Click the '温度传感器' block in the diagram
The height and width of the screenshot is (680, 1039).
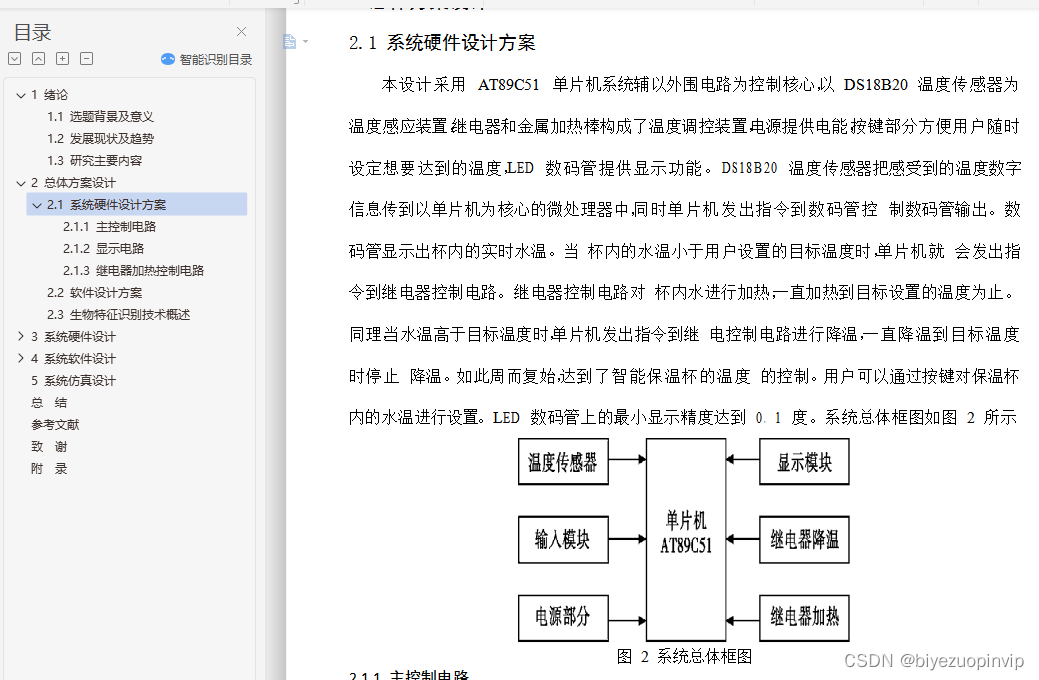tap(563, 462)
